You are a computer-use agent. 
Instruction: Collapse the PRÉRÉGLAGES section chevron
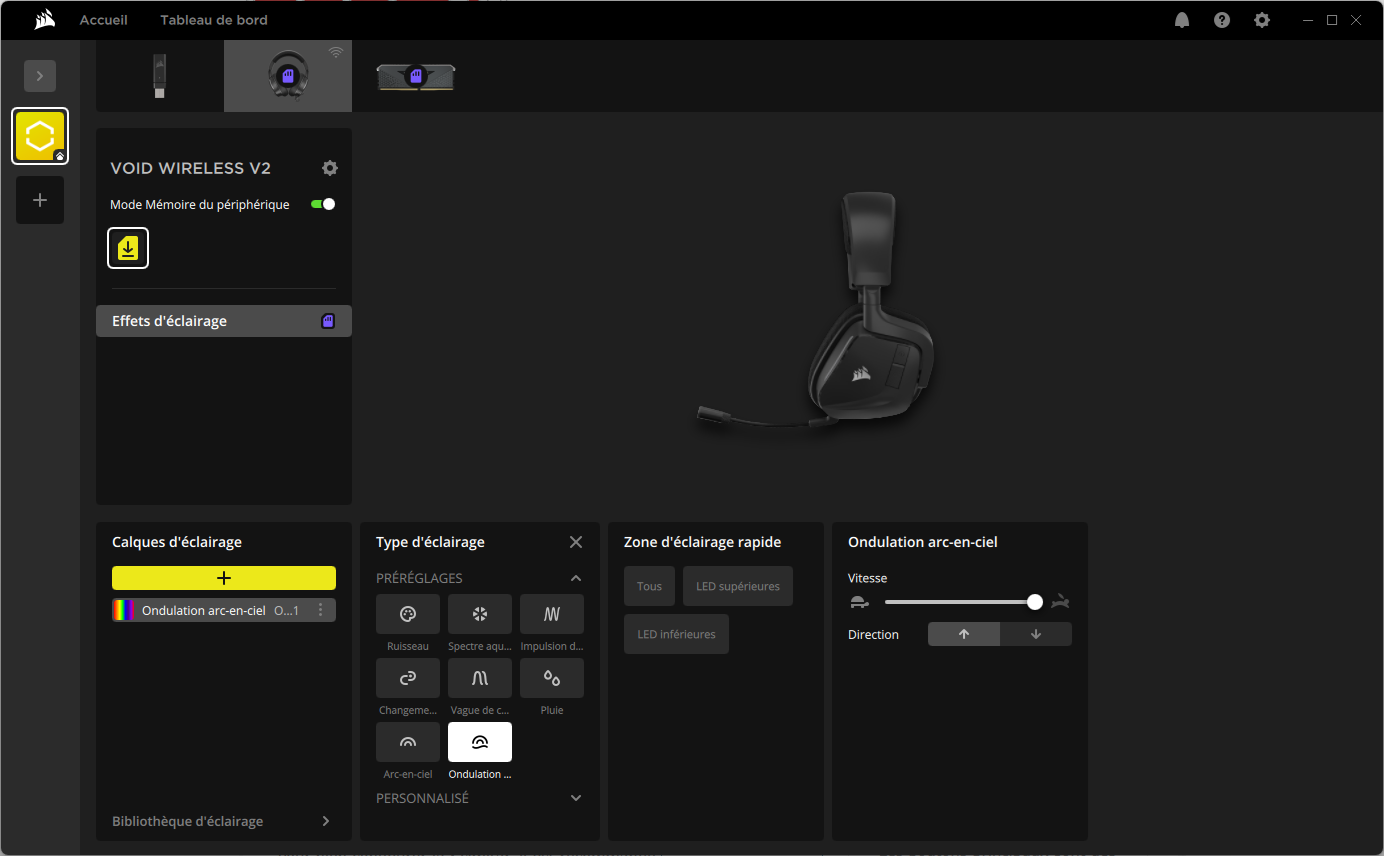576,578
